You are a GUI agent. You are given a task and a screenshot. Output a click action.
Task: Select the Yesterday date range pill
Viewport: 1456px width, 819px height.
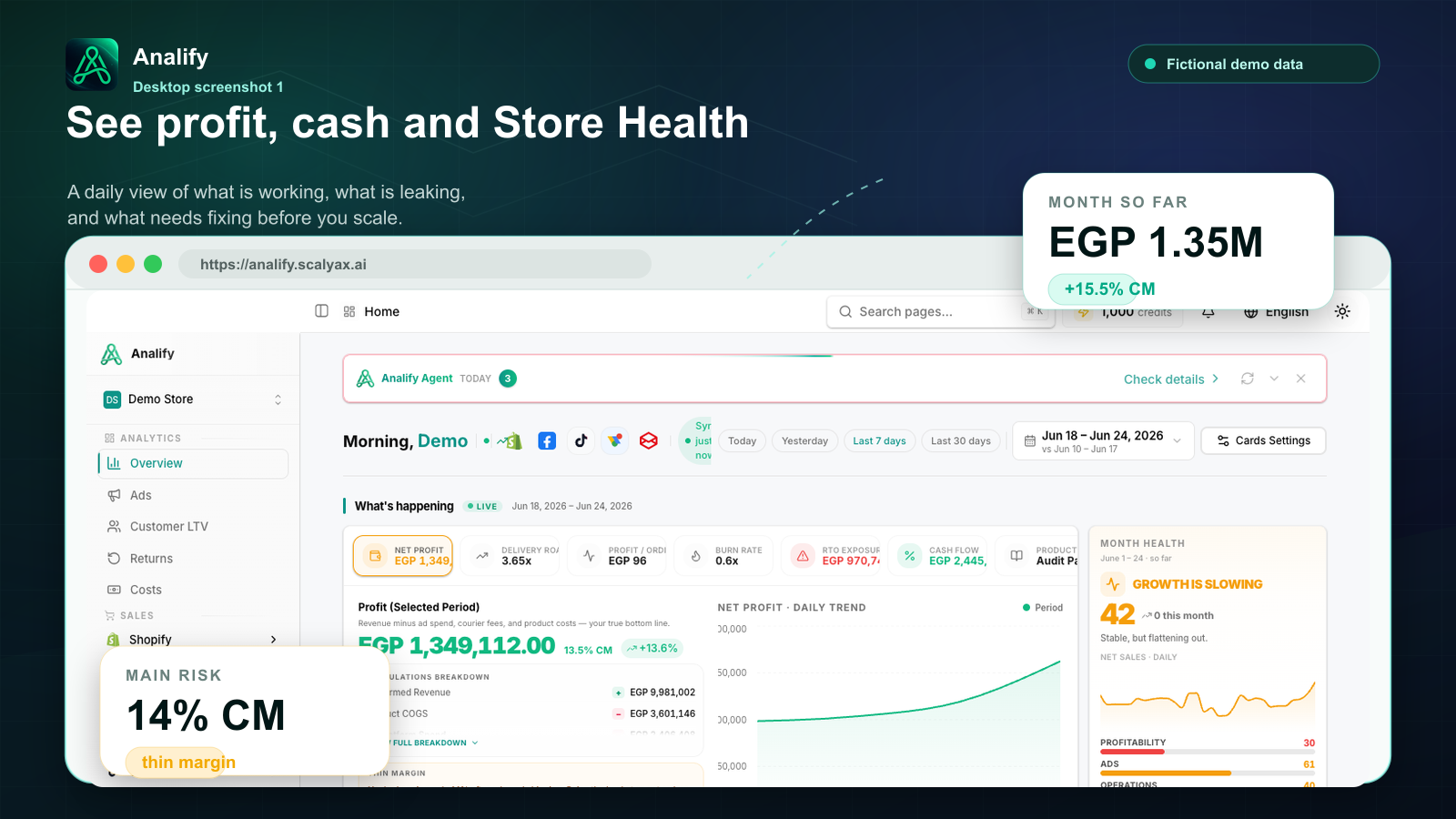click(x=805, y=441)
